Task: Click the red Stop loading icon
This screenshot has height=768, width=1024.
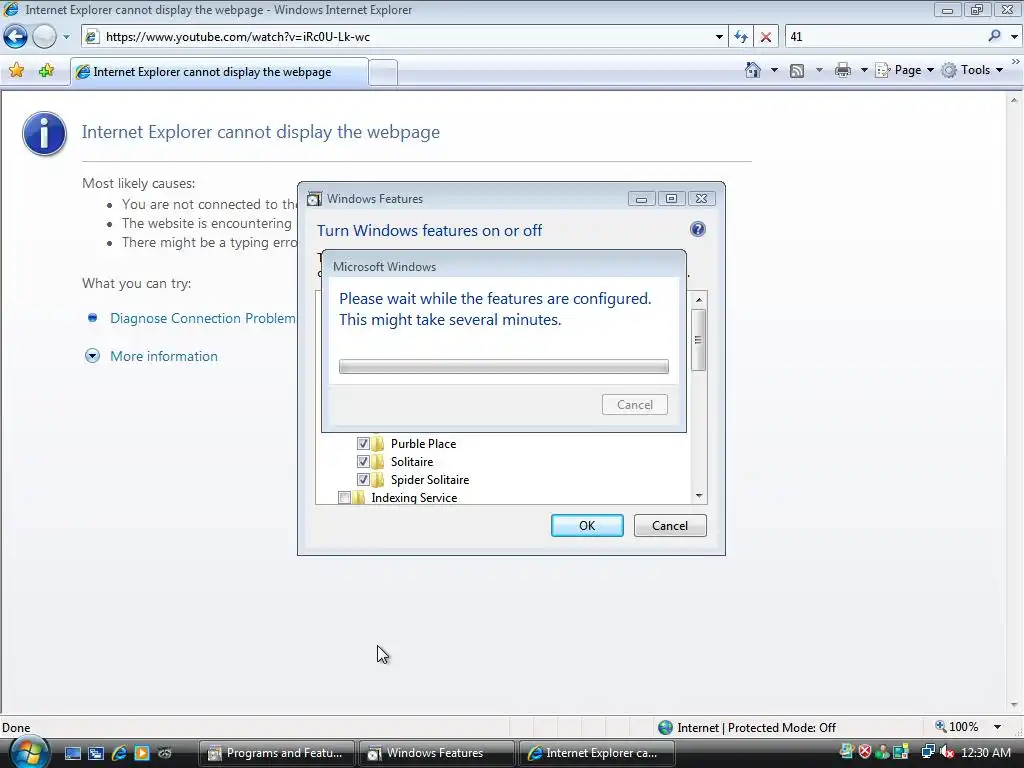Action: [765, 37]
